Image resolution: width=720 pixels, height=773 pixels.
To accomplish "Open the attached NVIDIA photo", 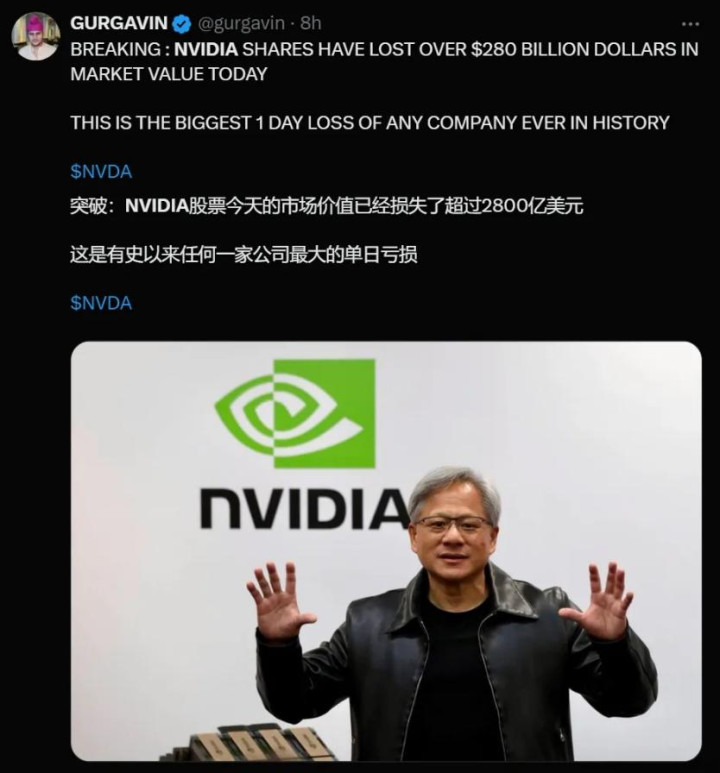I will coord(386,551).
